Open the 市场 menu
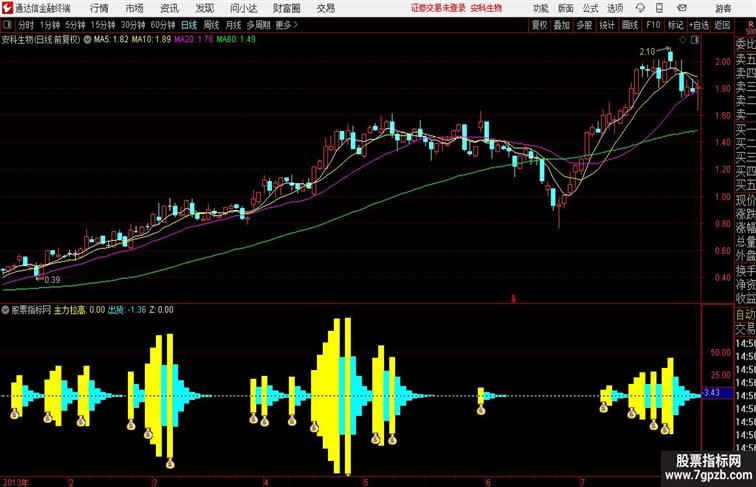 point(134,8)
